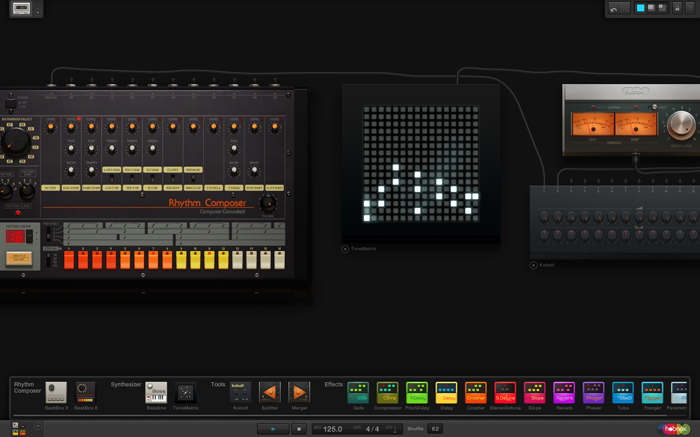Open dropdown arrow beside cassette icon
The height and width of the screenshot is (437, 700).
click(x=39, y=11)
